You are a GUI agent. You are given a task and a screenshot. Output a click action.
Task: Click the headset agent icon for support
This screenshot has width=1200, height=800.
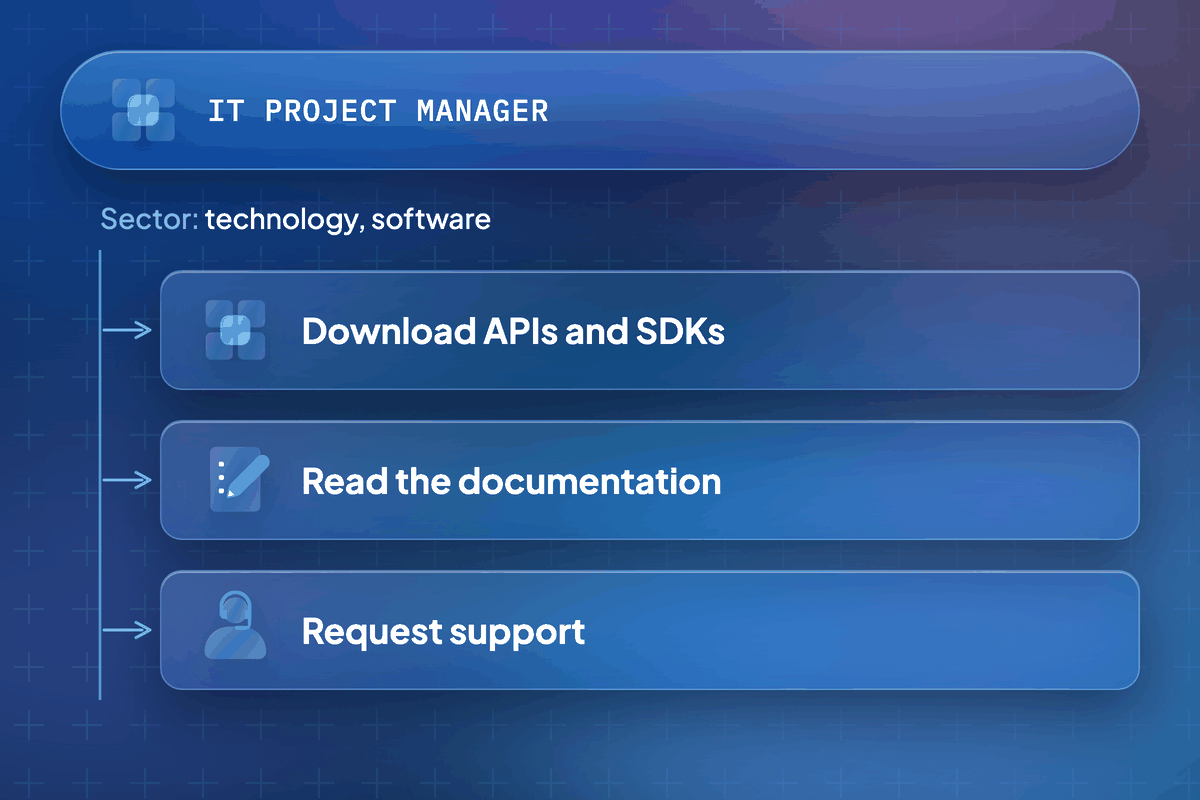235,625
